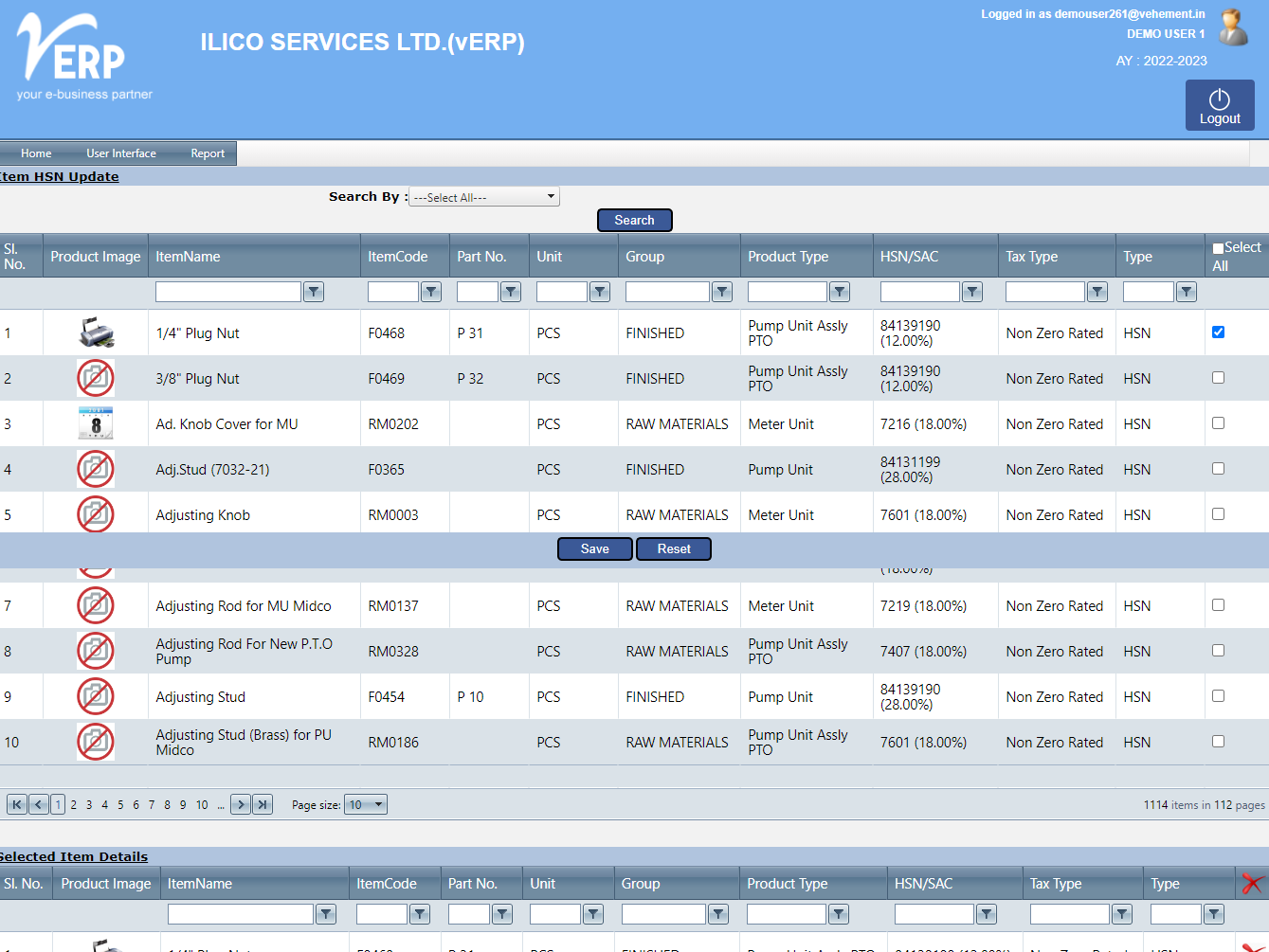Open the printer product image for 1/4" Plug Nut

[96, 332]
